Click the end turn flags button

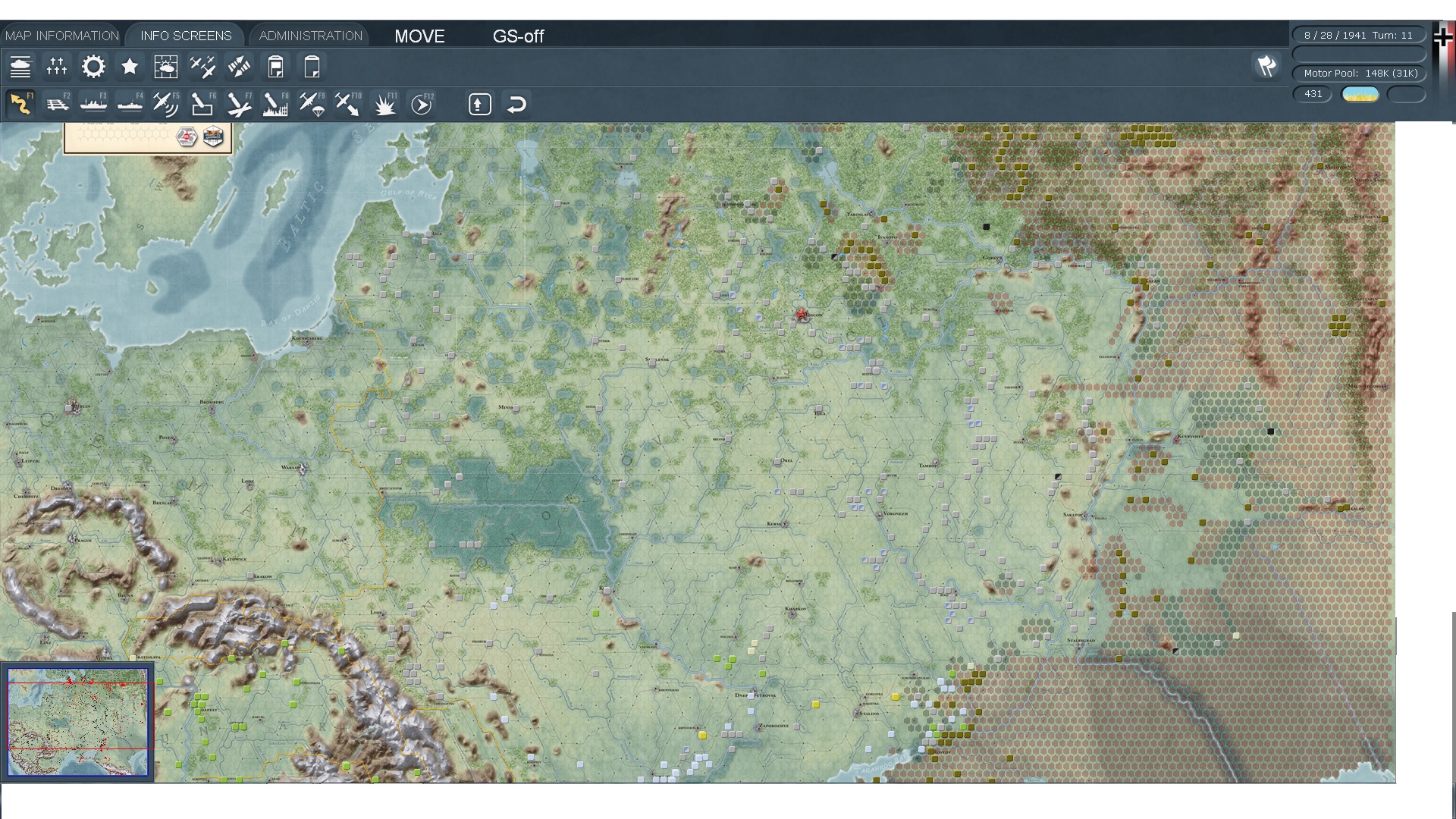1266,66
